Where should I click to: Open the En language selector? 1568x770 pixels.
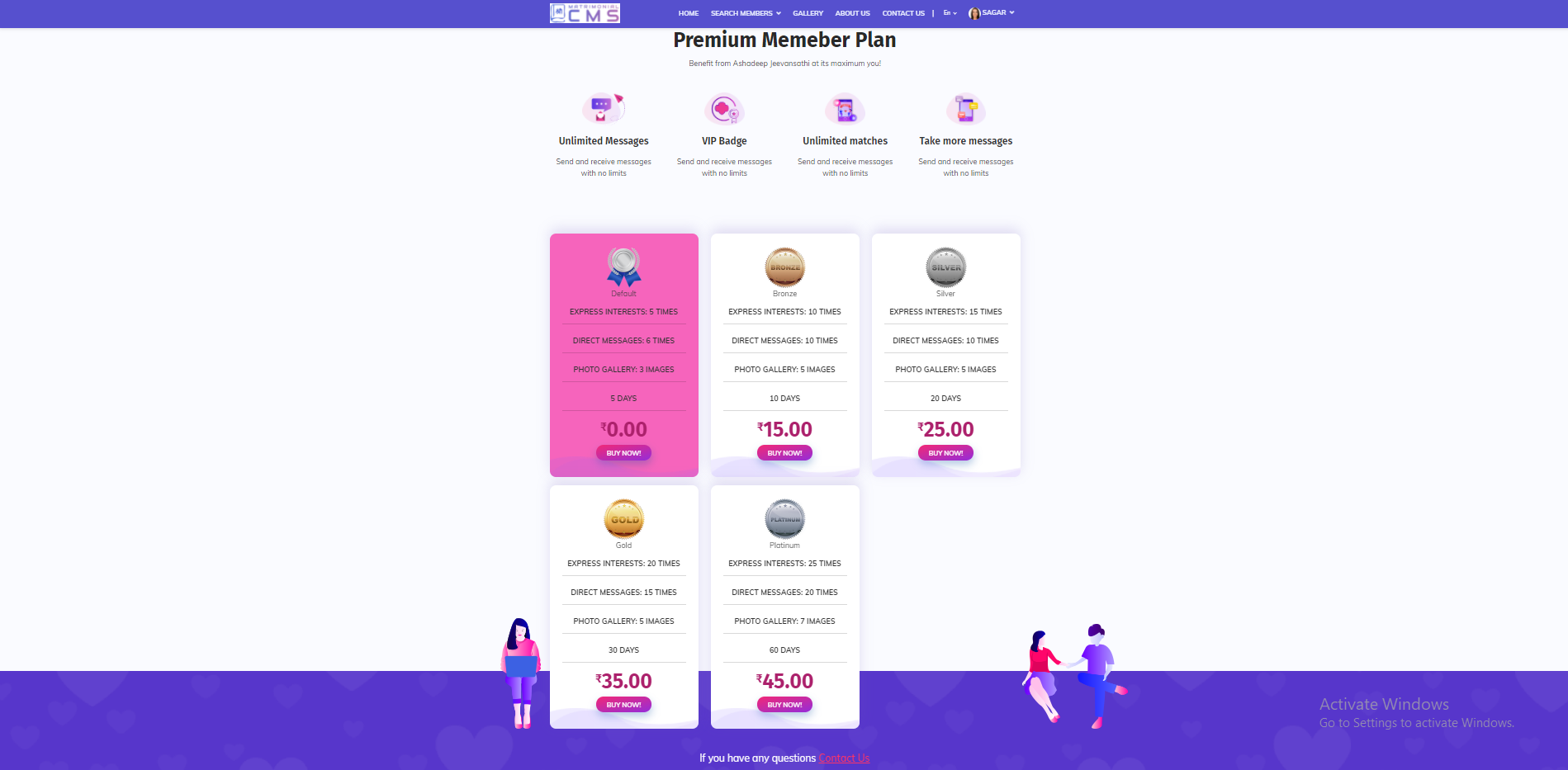click(950, 13)
